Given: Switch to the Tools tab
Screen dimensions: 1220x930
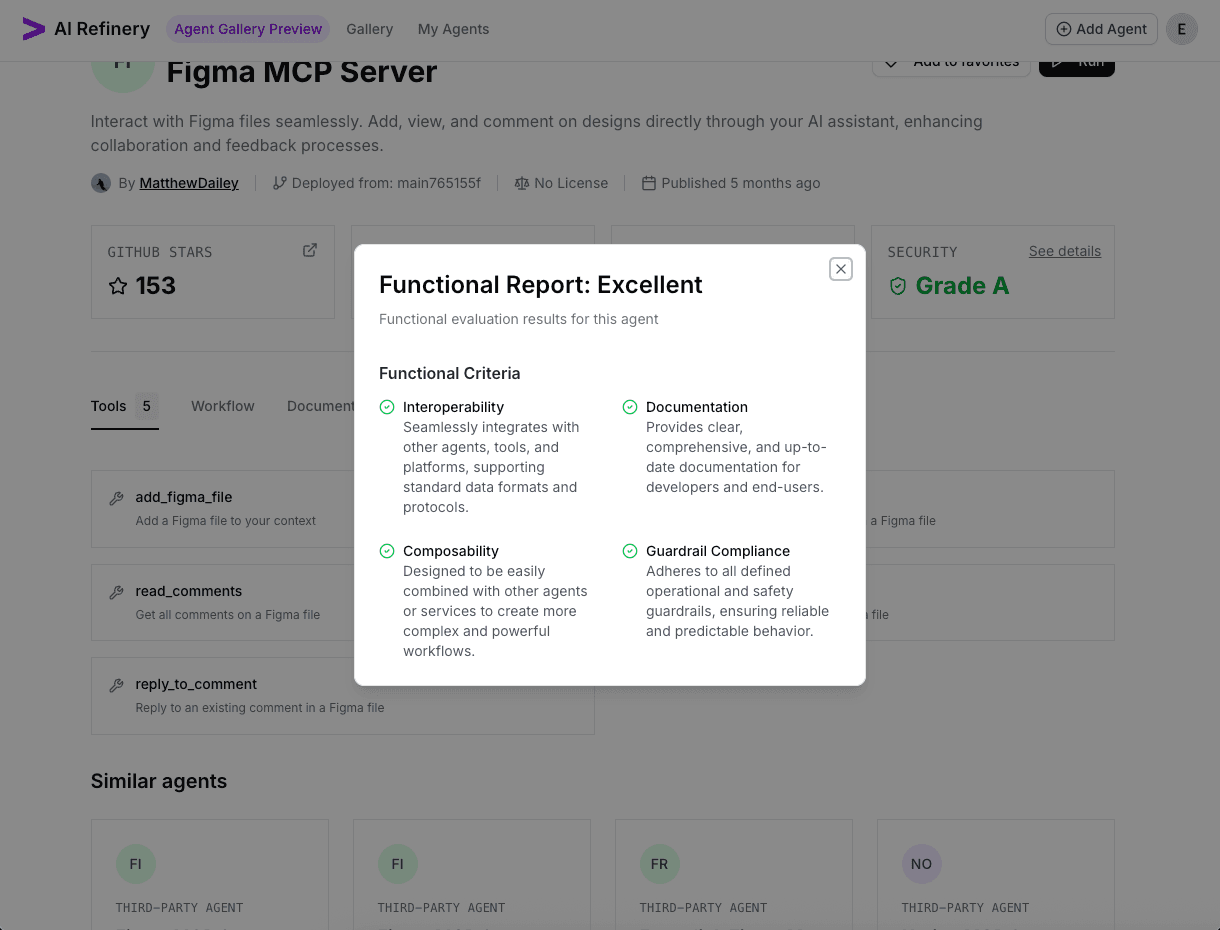Looking at the screenshot, I should pyautogui.click(x=108, y=406).
